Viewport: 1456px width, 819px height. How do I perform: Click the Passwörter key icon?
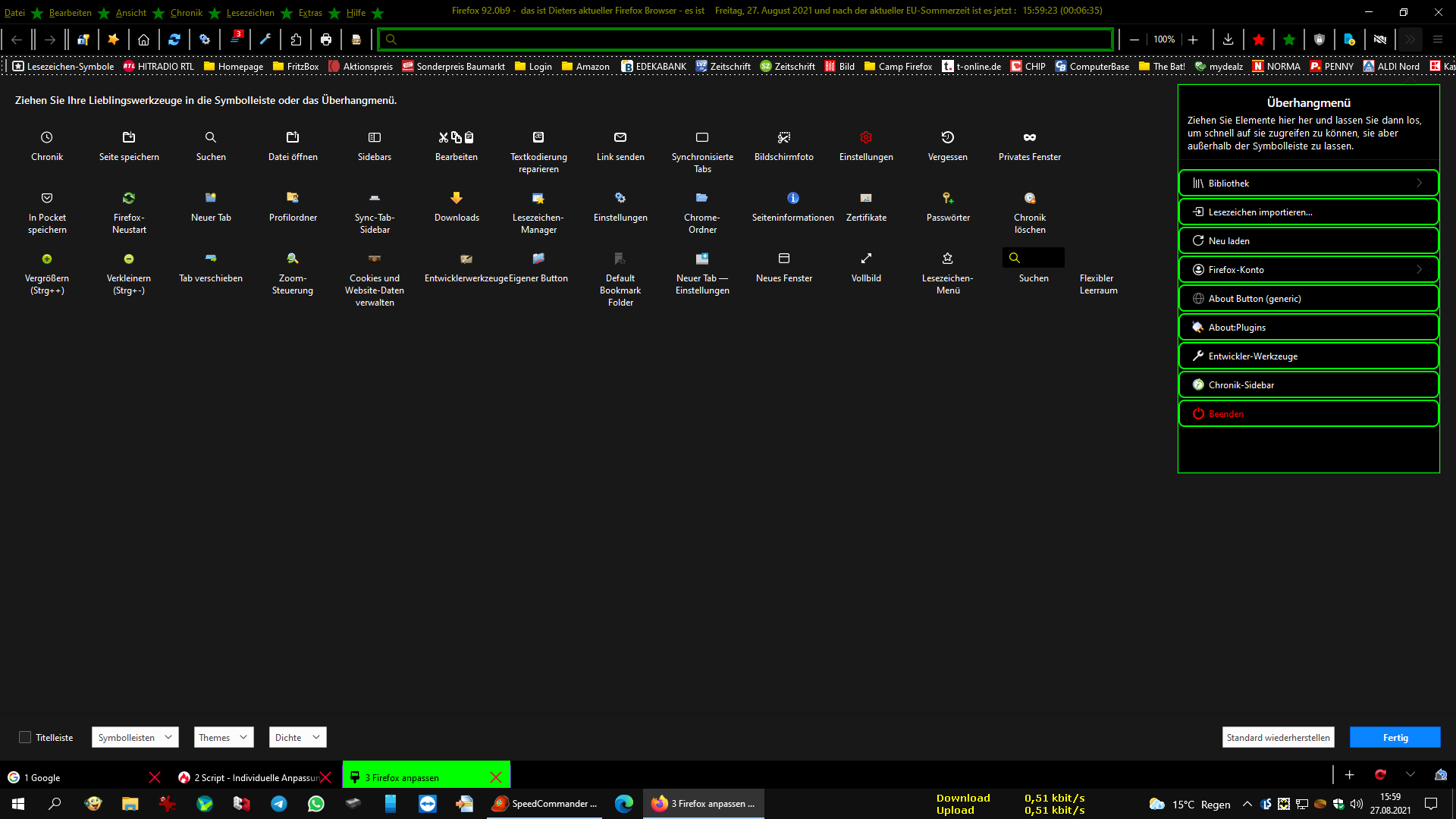(x=948, y=198)
